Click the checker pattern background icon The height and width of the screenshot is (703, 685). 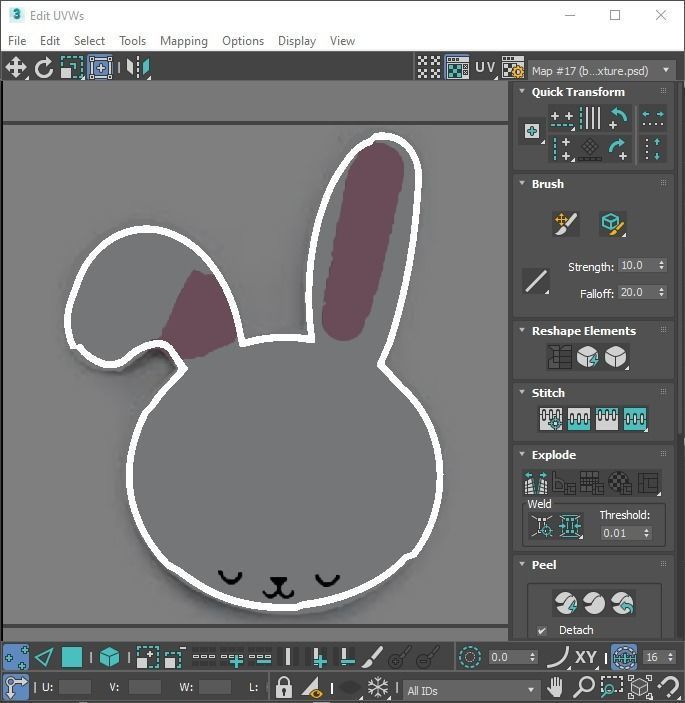(x=429, y=68)
